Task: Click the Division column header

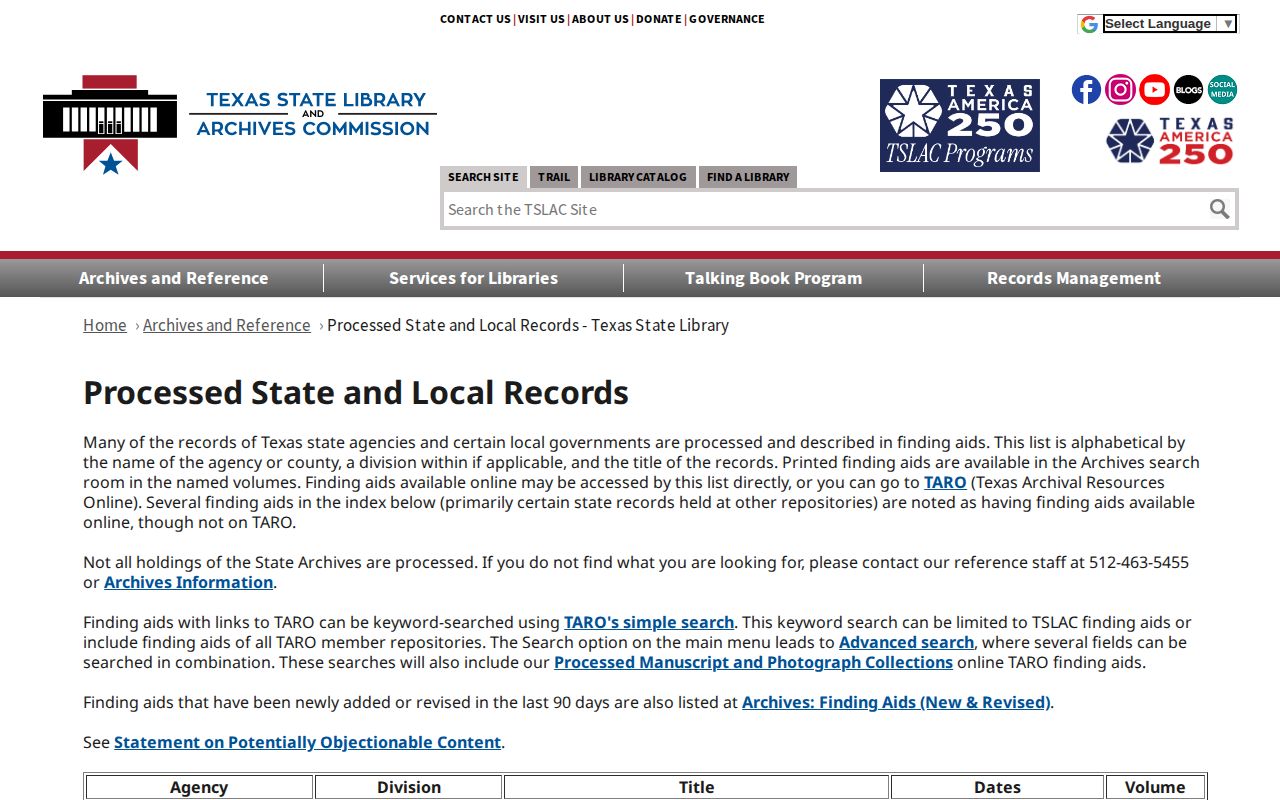Action: (x=409, y=787)
